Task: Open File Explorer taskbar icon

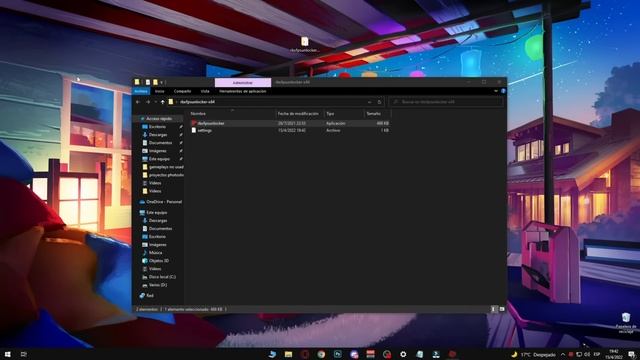Action: point(289,354)
